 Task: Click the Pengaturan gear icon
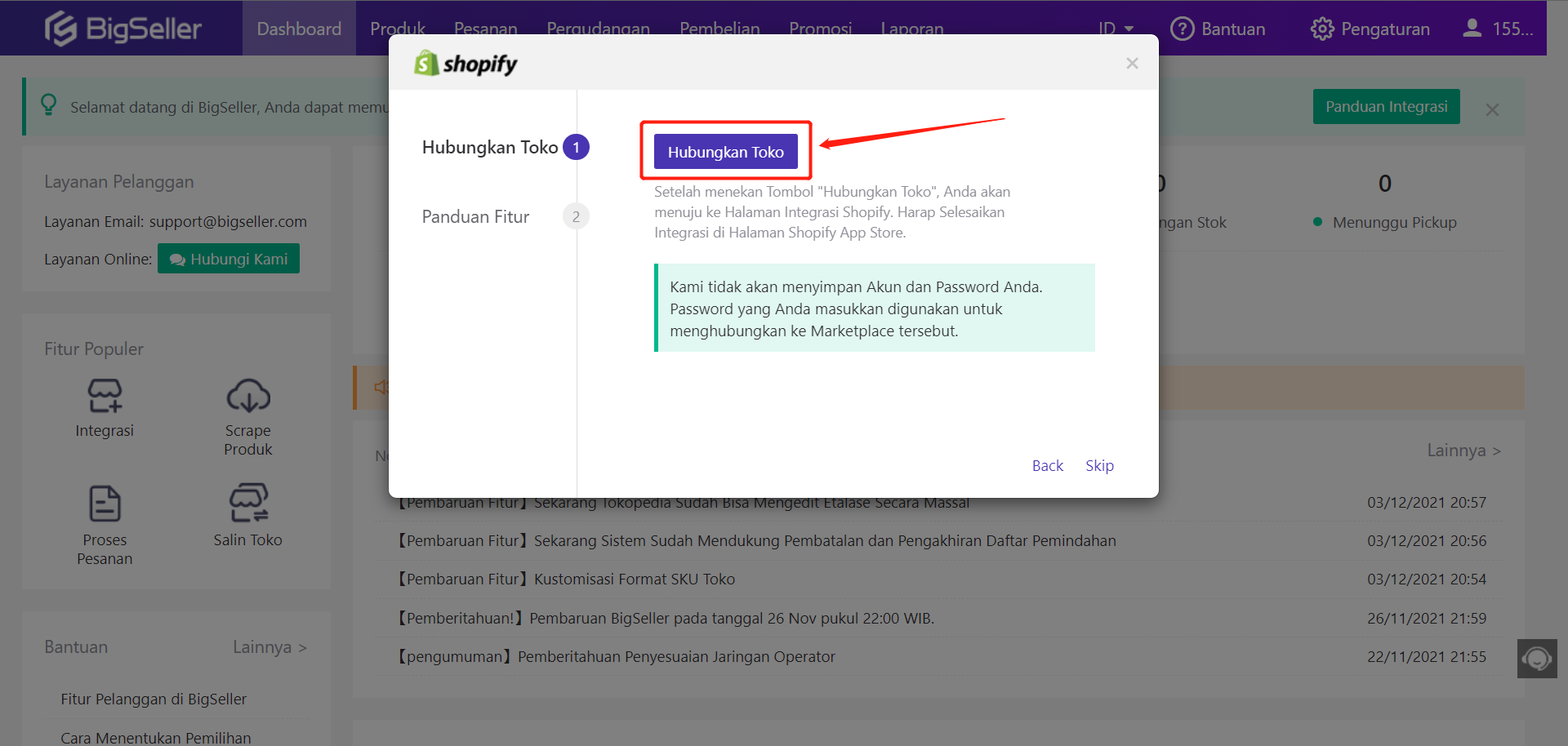click(x=1322, y=29)
